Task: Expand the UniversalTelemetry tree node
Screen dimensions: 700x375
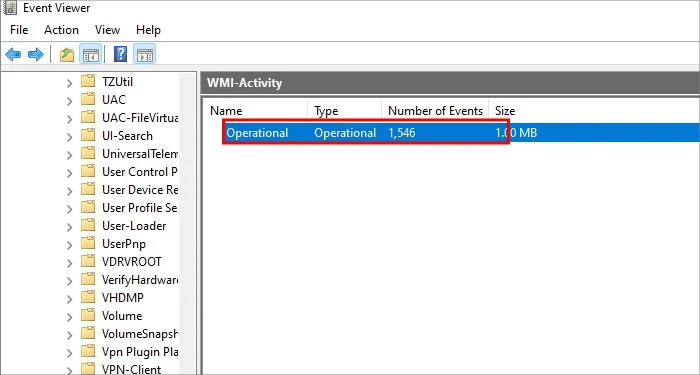Action: pos(69,155)
